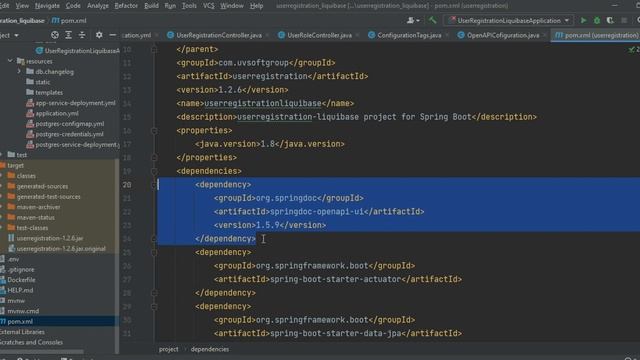Collapse the resources folder

coord(10,61)
